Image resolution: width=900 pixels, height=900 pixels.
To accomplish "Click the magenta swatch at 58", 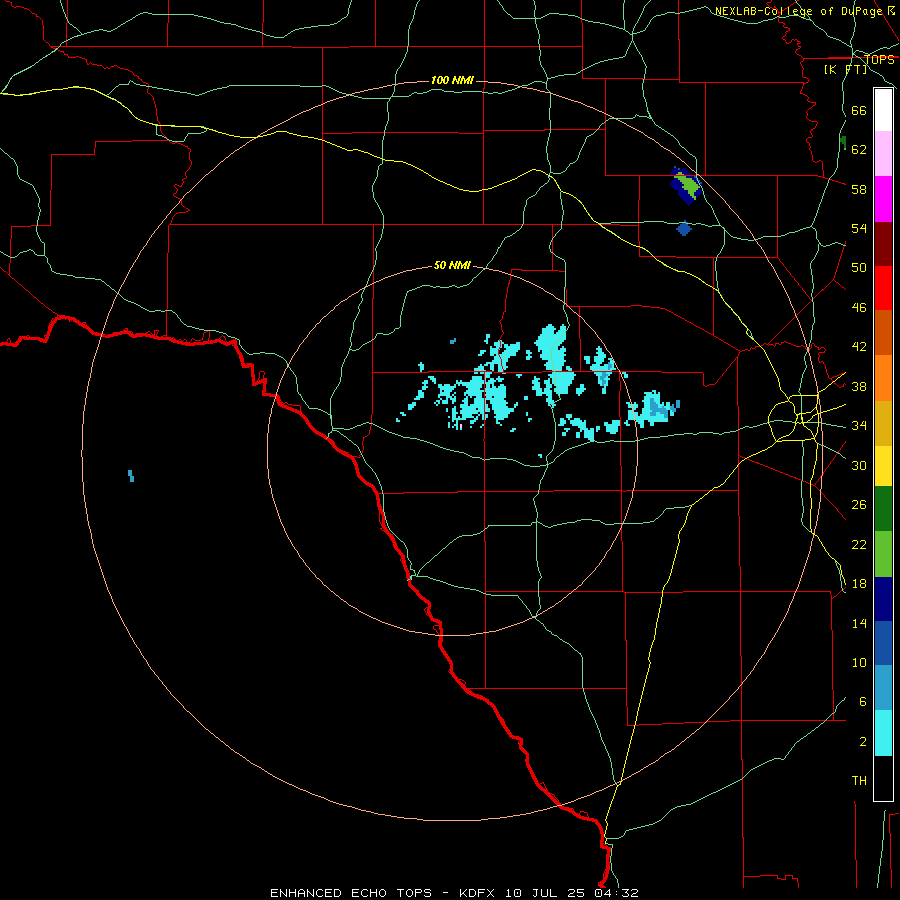I will coord(883,199).
